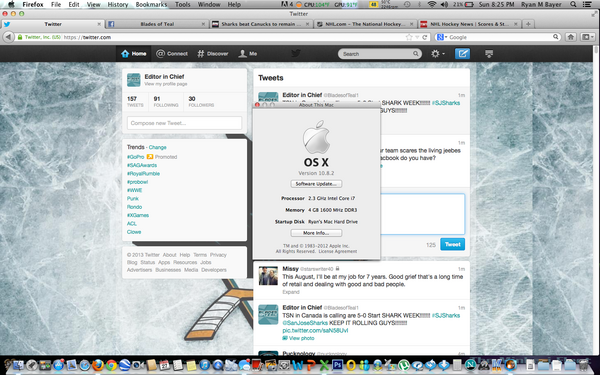Open Safari from the Dock
This screenshot has width=600, height=375.
click(x=84, y=365)
